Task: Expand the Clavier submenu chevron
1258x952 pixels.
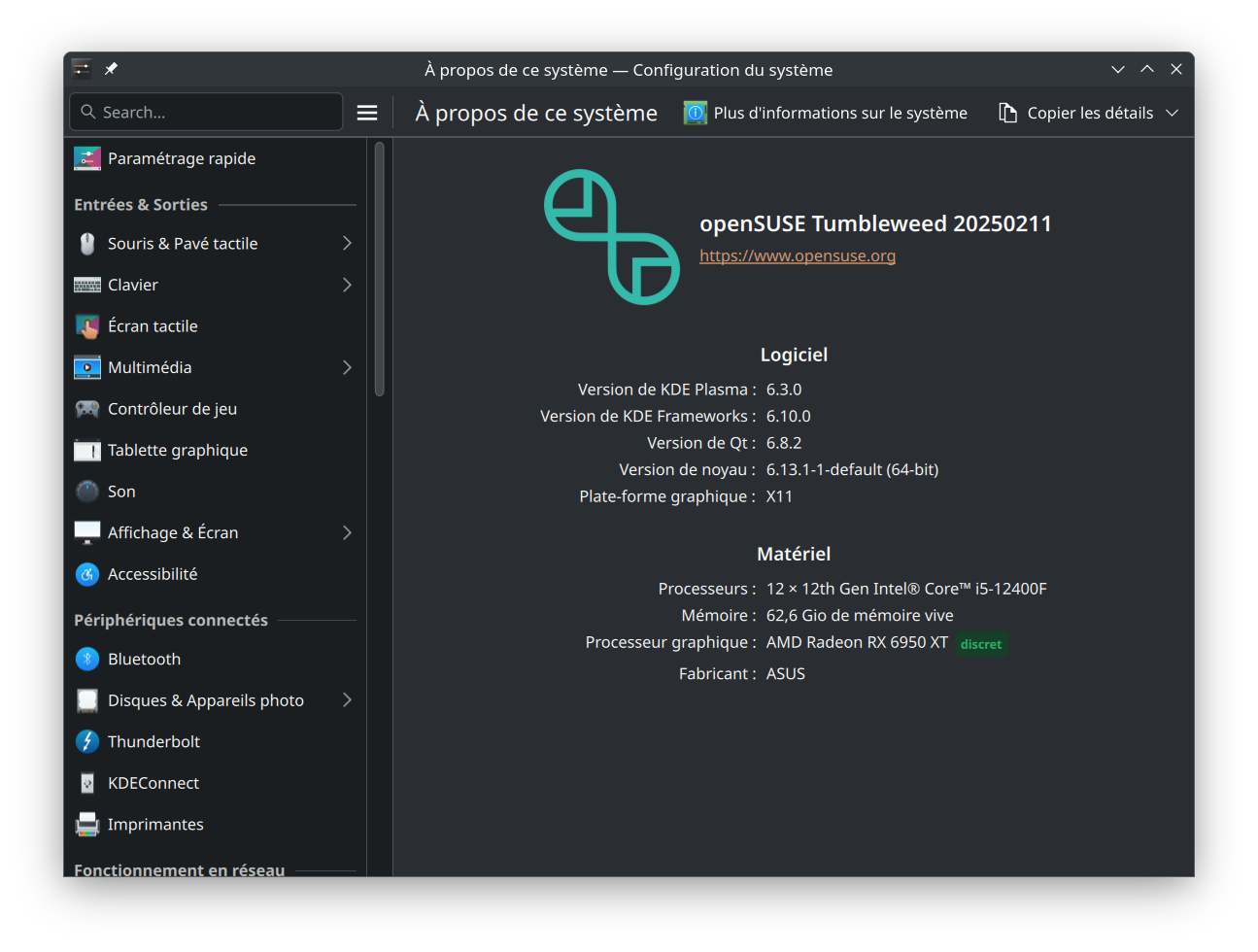Action: pyautogui.click(x=347, y=285)
